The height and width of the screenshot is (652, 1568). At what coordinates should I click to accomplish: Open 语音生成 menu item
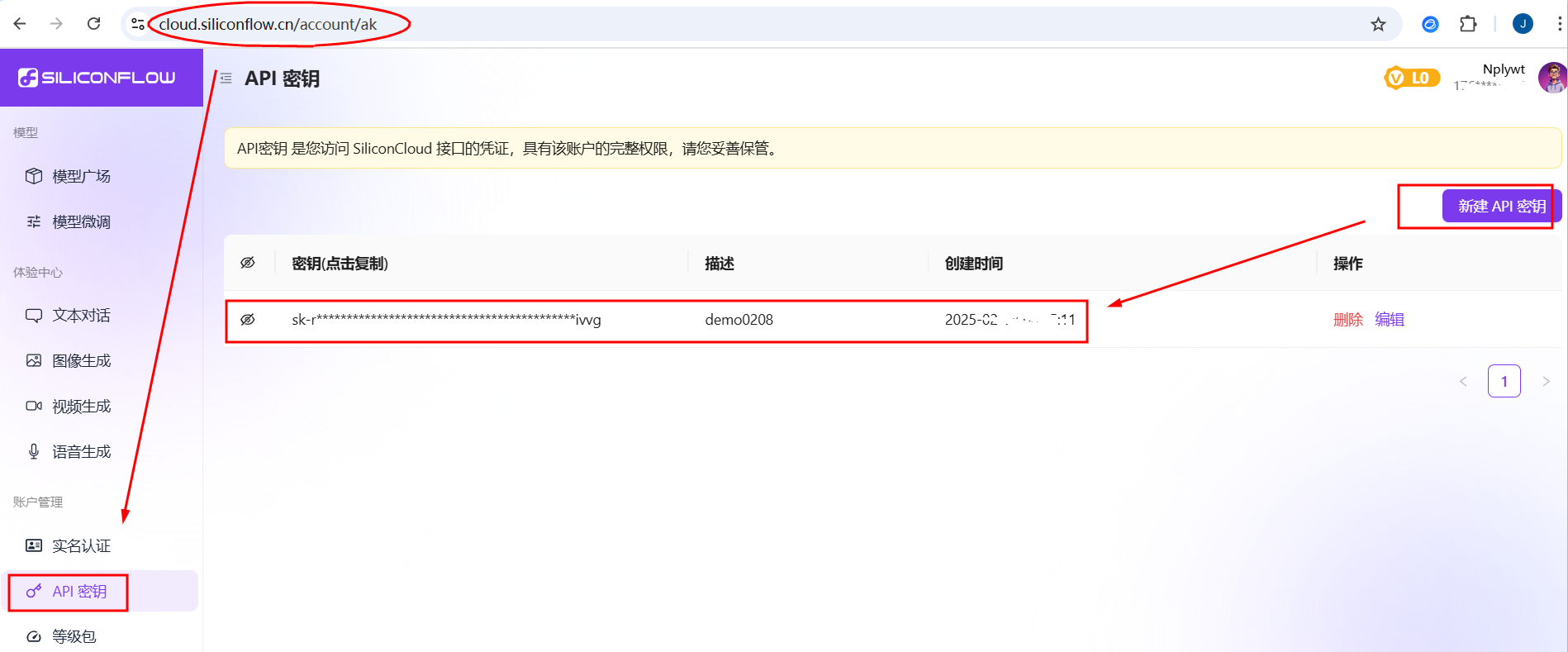click(x=101, y=451)
